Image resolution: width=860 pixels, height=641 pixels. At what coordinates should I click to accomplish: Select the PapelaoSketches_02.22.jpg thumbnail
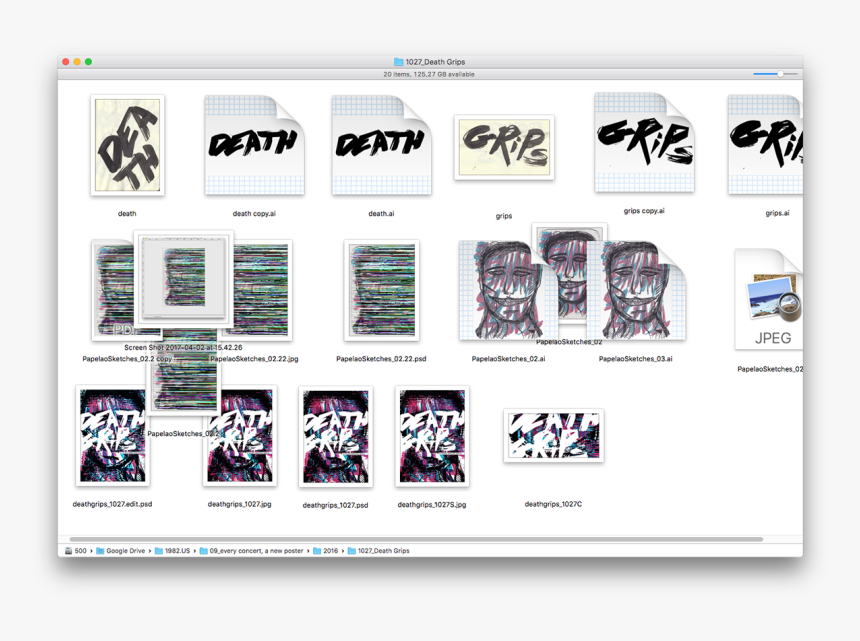261,290
